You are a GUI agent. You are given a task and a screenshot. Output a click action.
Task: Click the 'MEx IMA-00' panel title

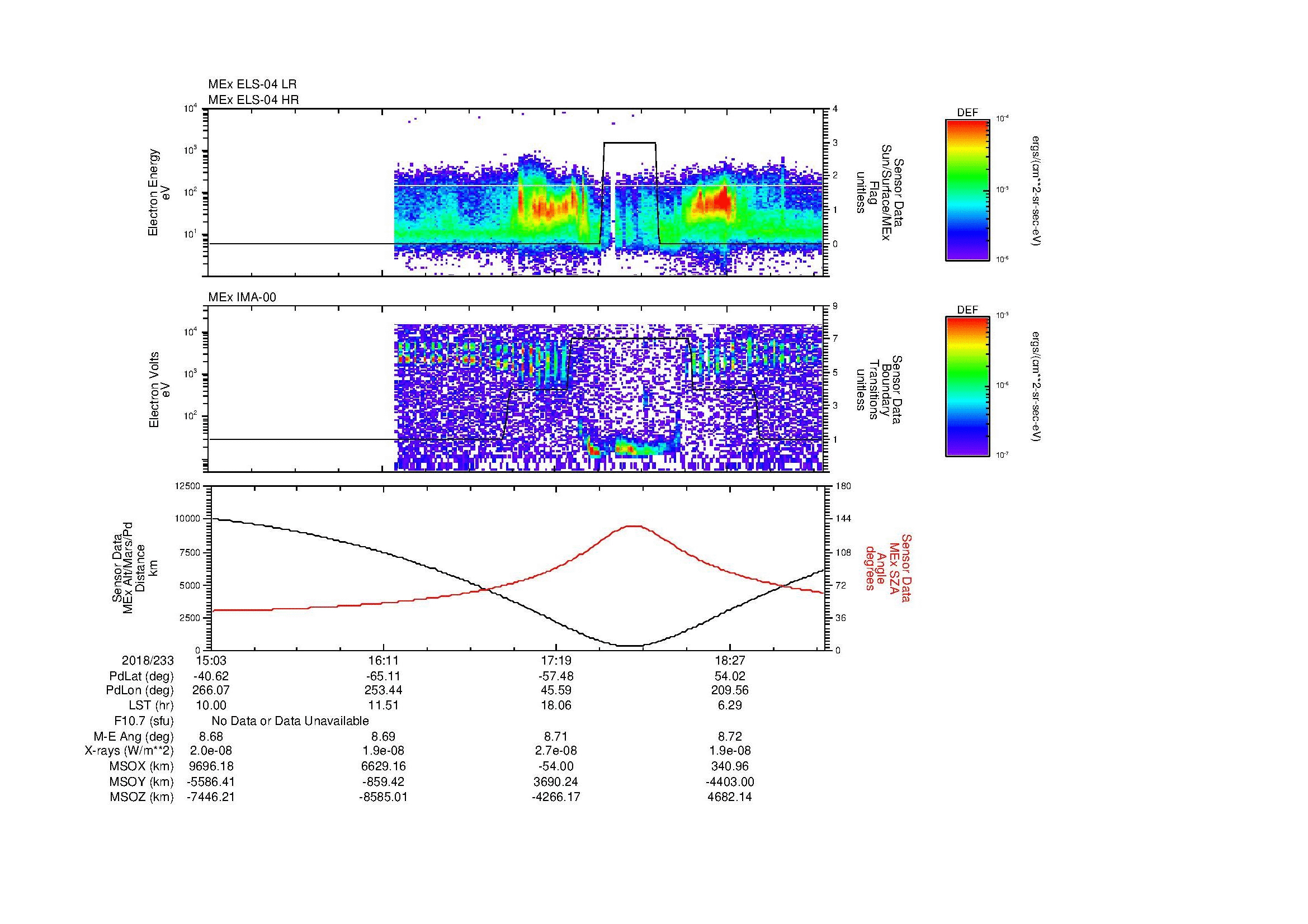pos(242,297)
